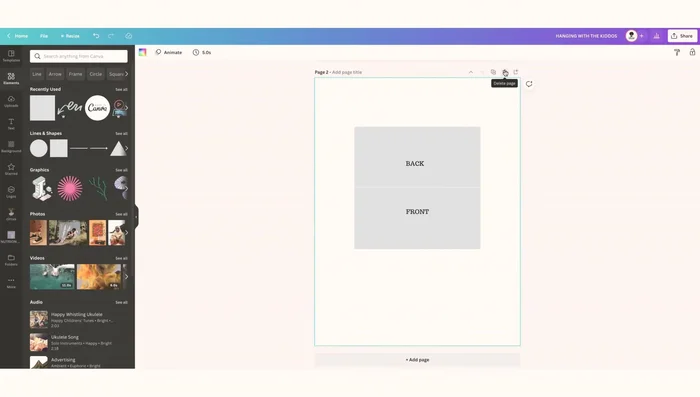Click the + Add page button
Image resolution: width=700 pixels, height=397 pixels.
(417, 359)
